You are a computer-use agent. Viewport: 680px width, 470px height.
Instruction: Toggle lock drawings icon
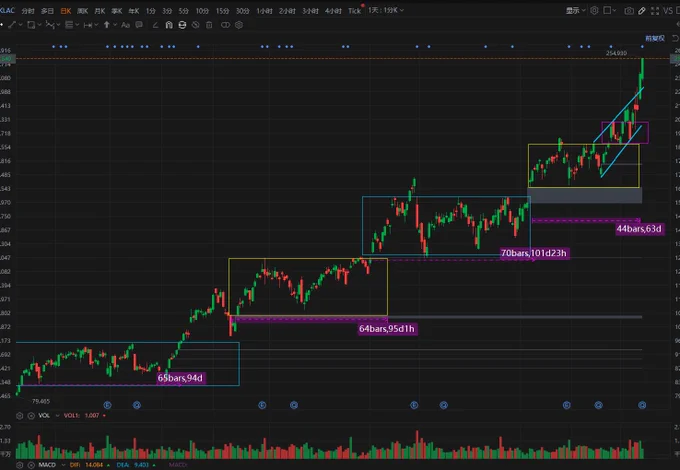[182, 25]
